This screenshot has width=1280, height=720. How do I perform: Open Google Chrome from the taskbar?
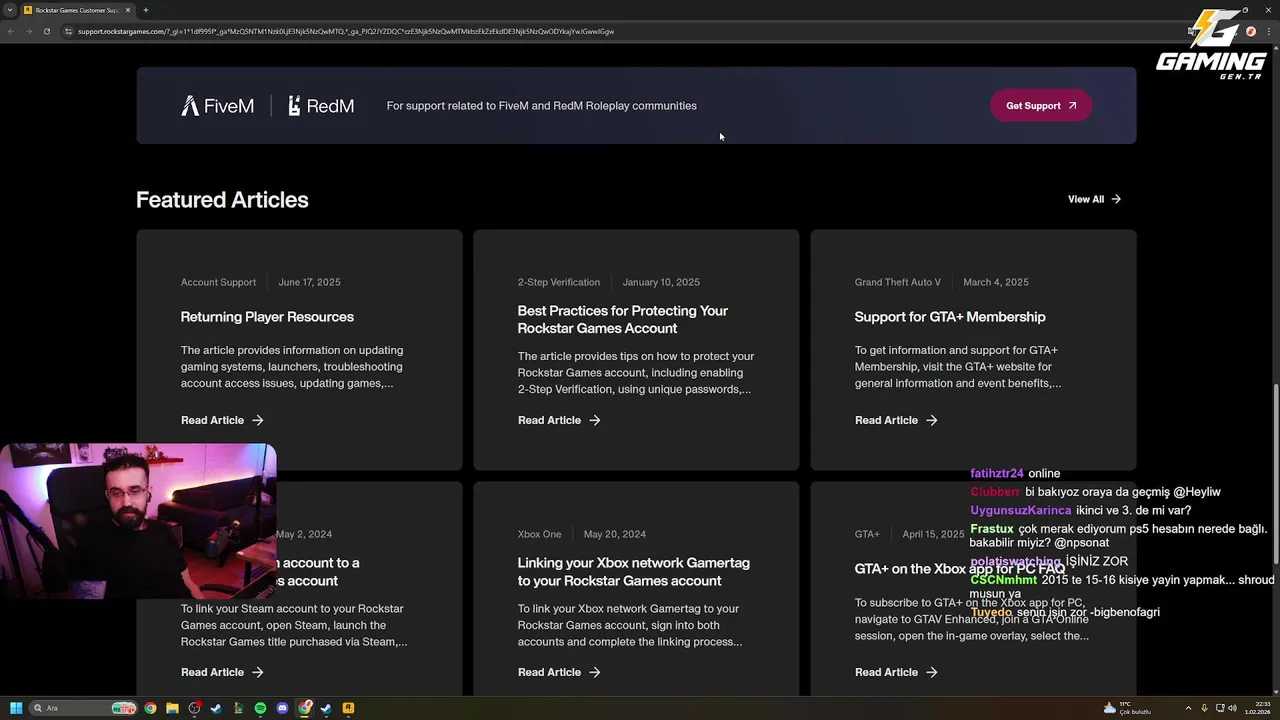coord(150,708)
